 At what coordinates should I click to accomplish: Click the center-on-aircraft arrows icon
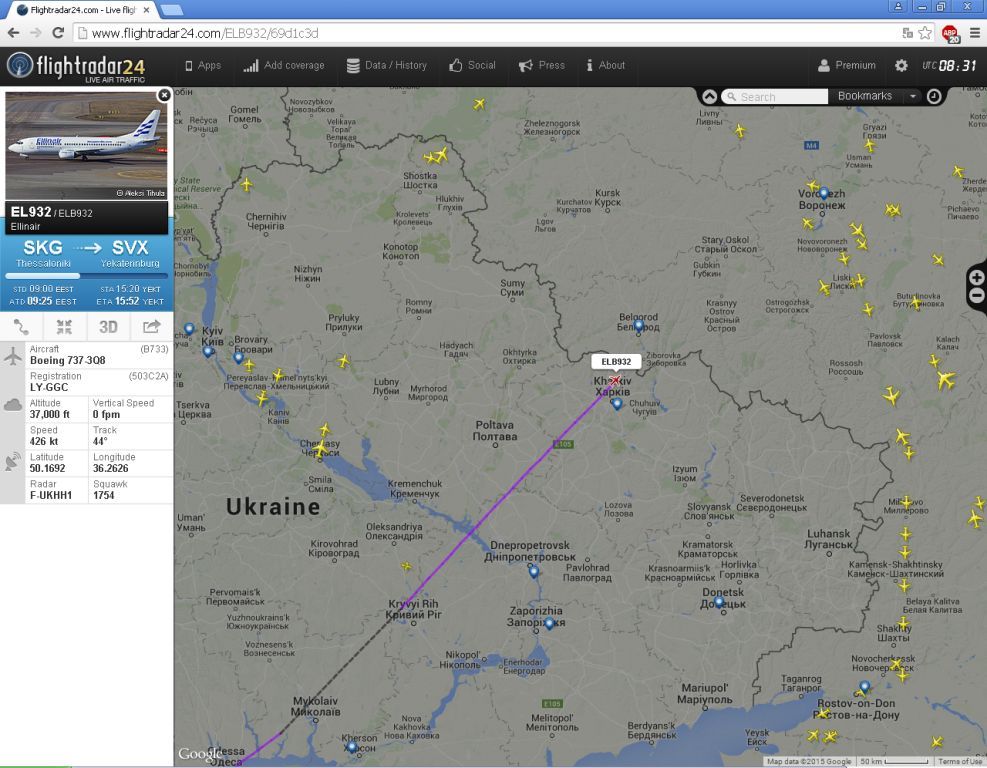(64, 327)
